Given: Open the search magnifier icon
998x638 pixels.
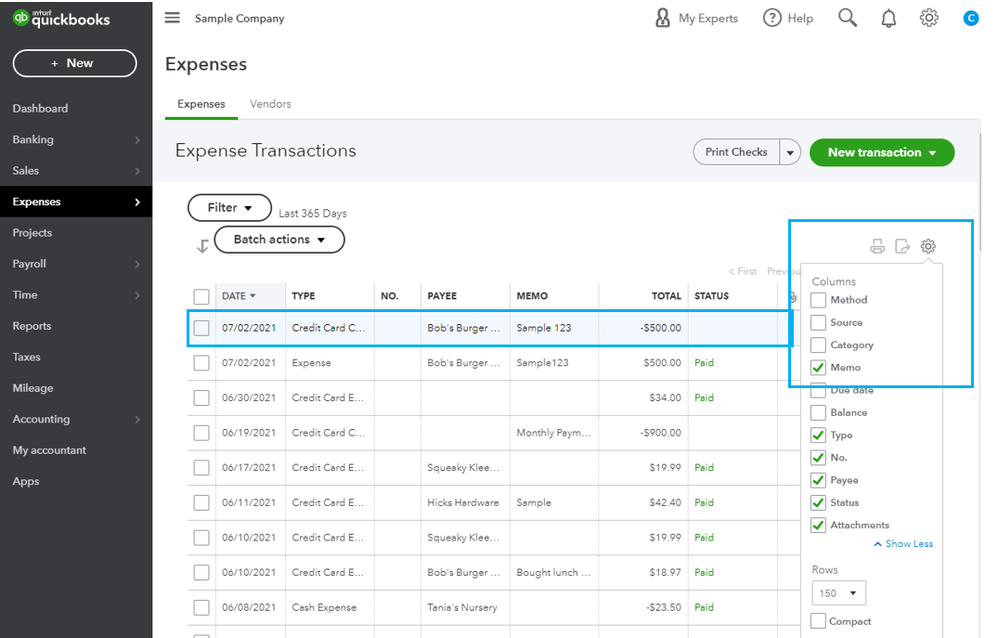Looking at the screenshot, I should [847, 18].
